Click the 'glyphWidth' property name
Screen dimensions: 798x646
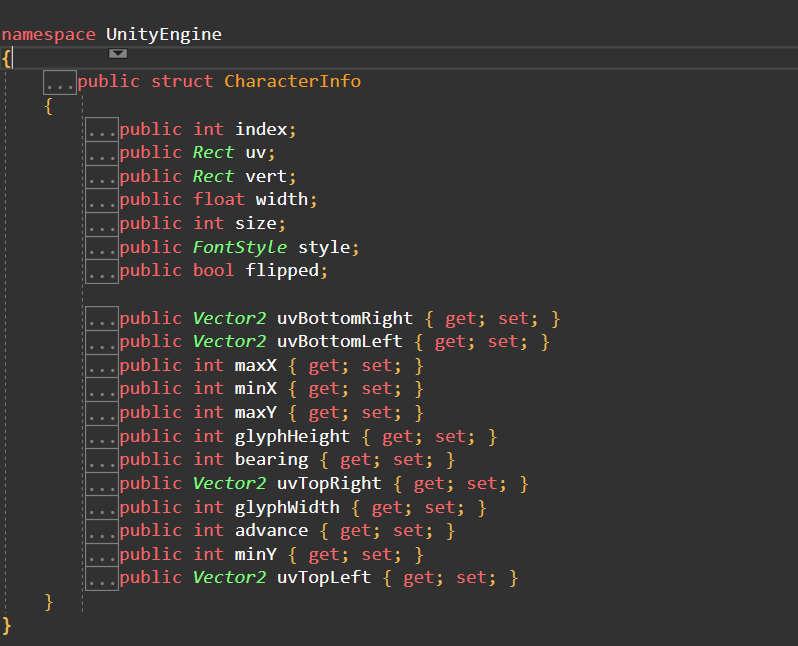pyautogui.click(x=287, y=508)
